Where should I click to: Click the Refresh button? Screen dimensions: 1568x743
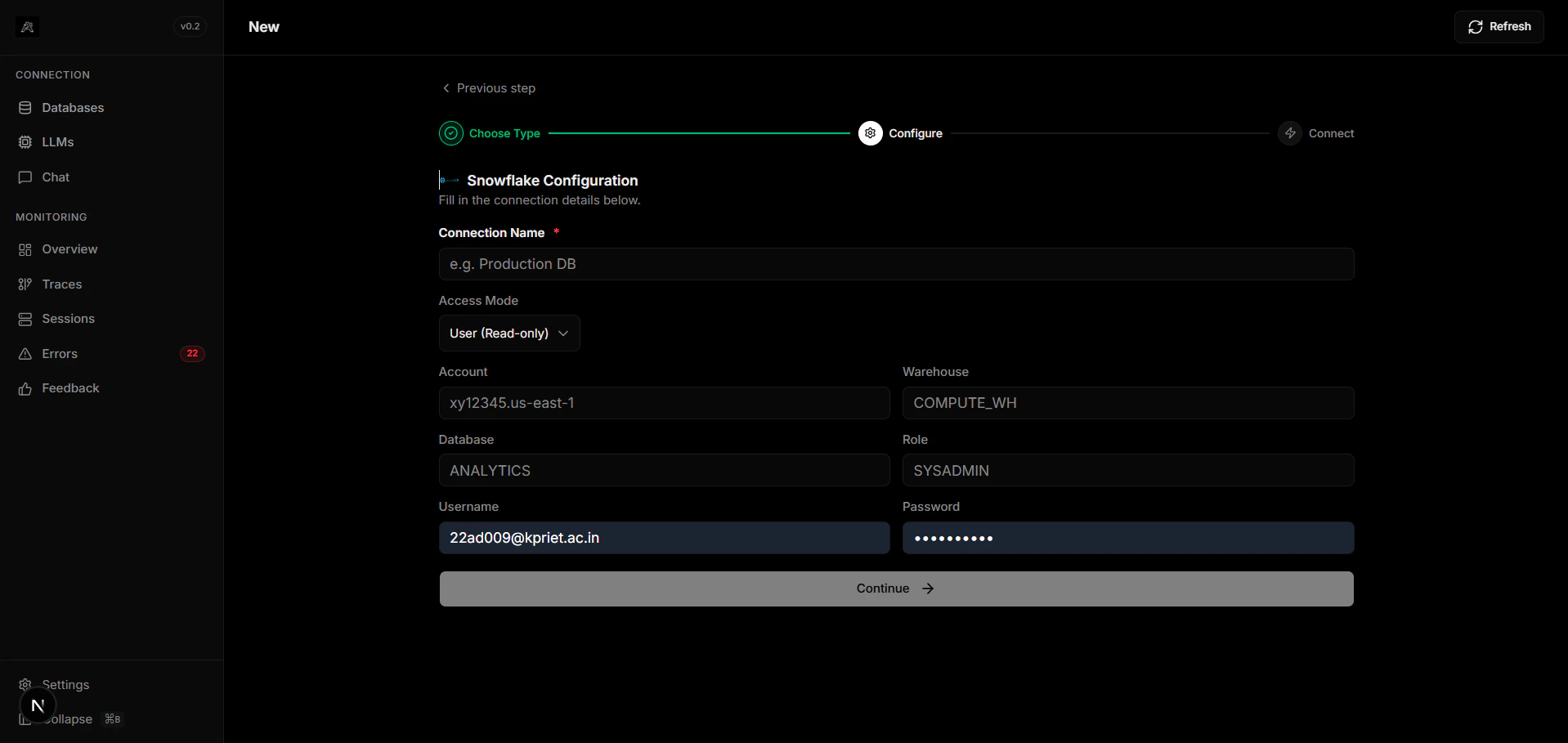click(1499, 27)
